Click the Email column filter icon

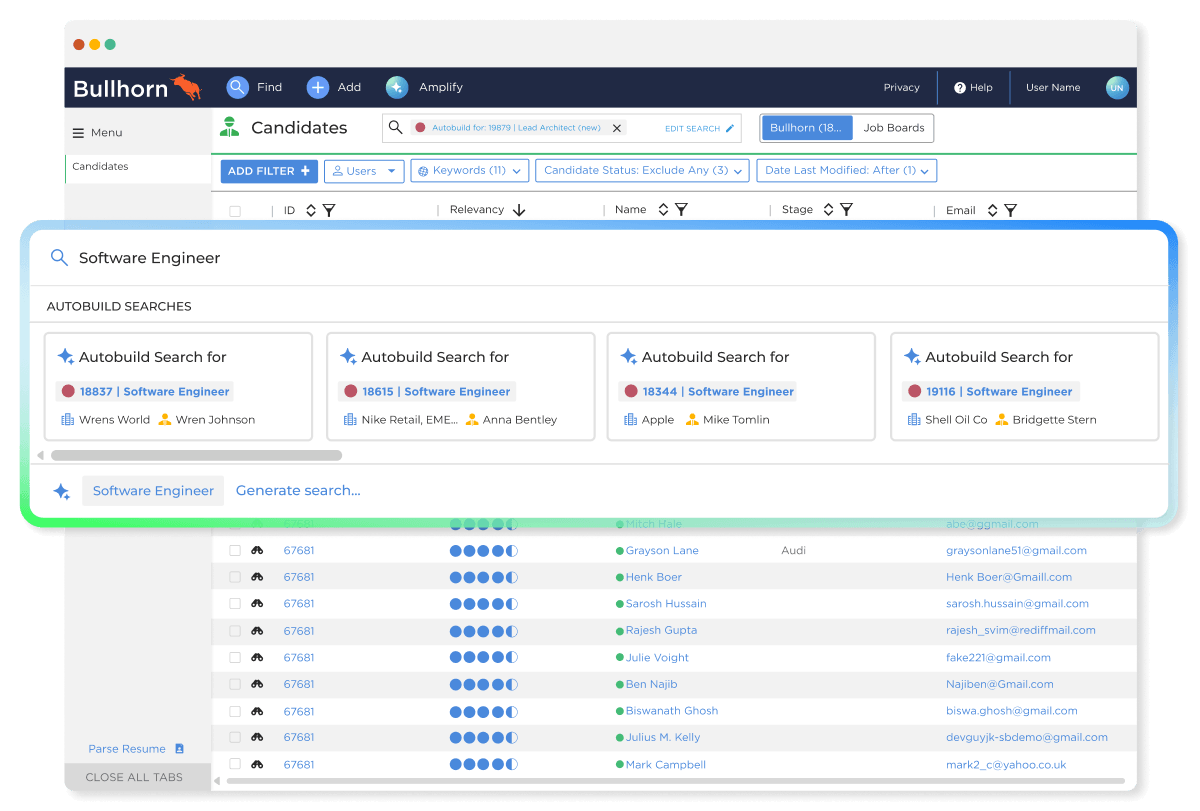pos(1010,210)
